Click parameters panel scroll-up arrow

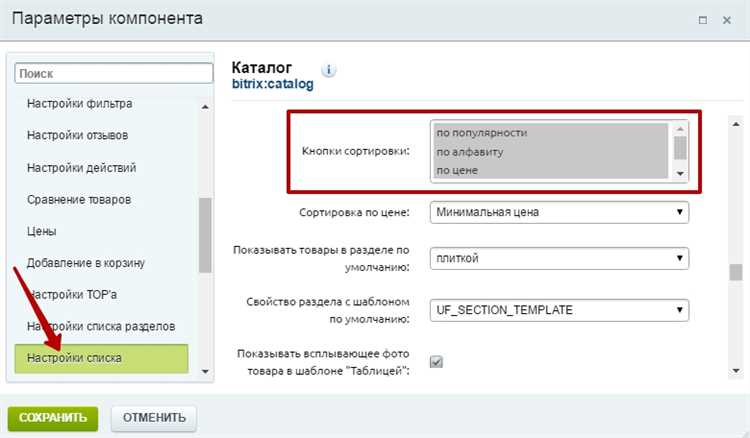coord(736,124)
